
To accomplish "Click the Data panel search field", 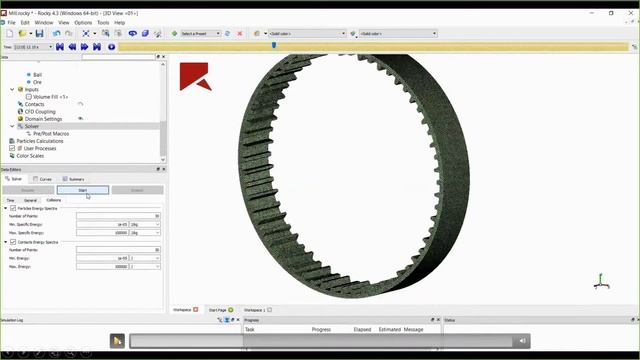I will 118,57.
